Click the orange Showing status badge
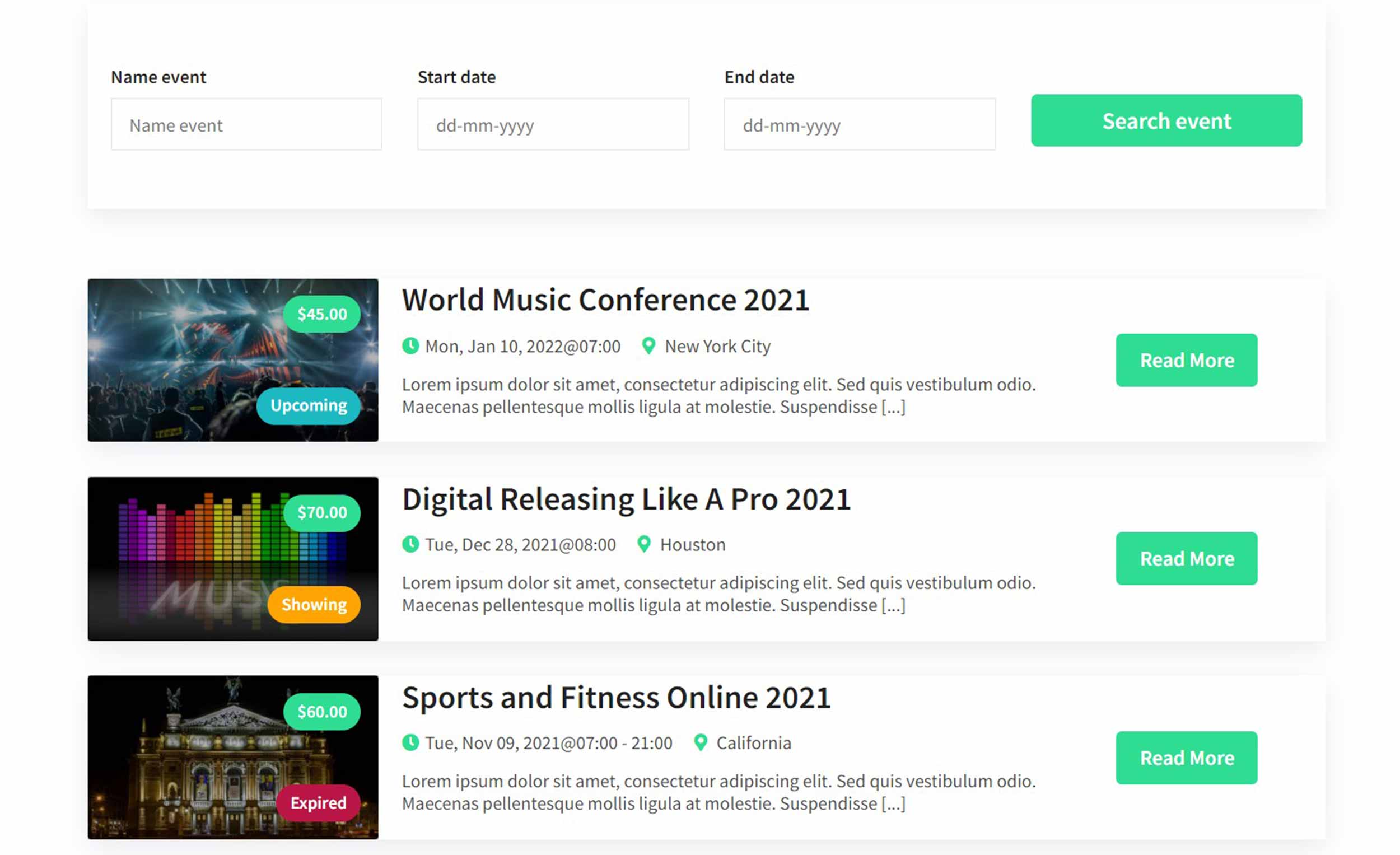Image resolution: width=1400 pixels, height=855 pixels. pyautogui.click(x=314, y=605)
